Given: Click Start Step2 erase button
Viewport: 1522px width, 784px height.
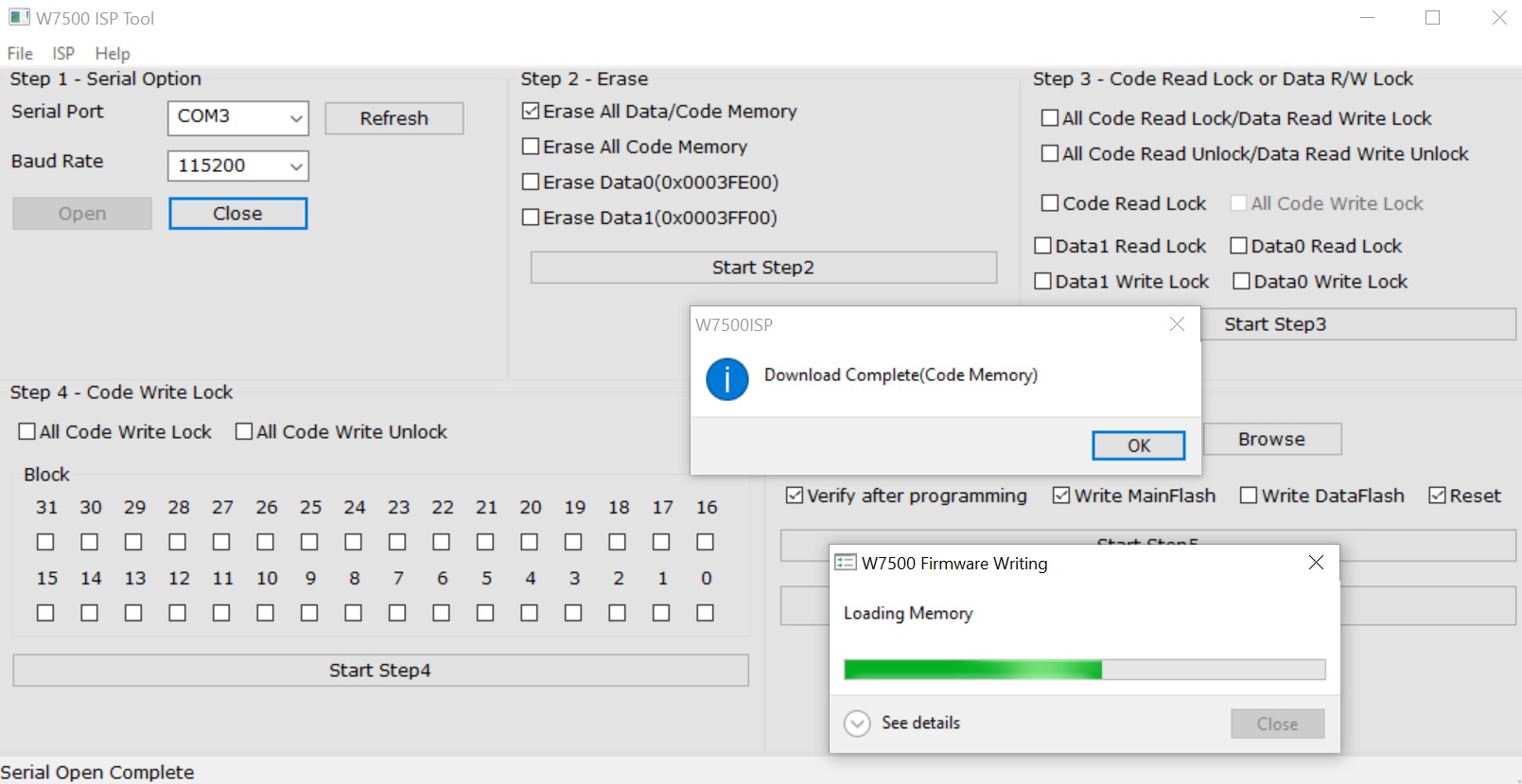Looking at the screenshot, I should [x=763, y=268].
